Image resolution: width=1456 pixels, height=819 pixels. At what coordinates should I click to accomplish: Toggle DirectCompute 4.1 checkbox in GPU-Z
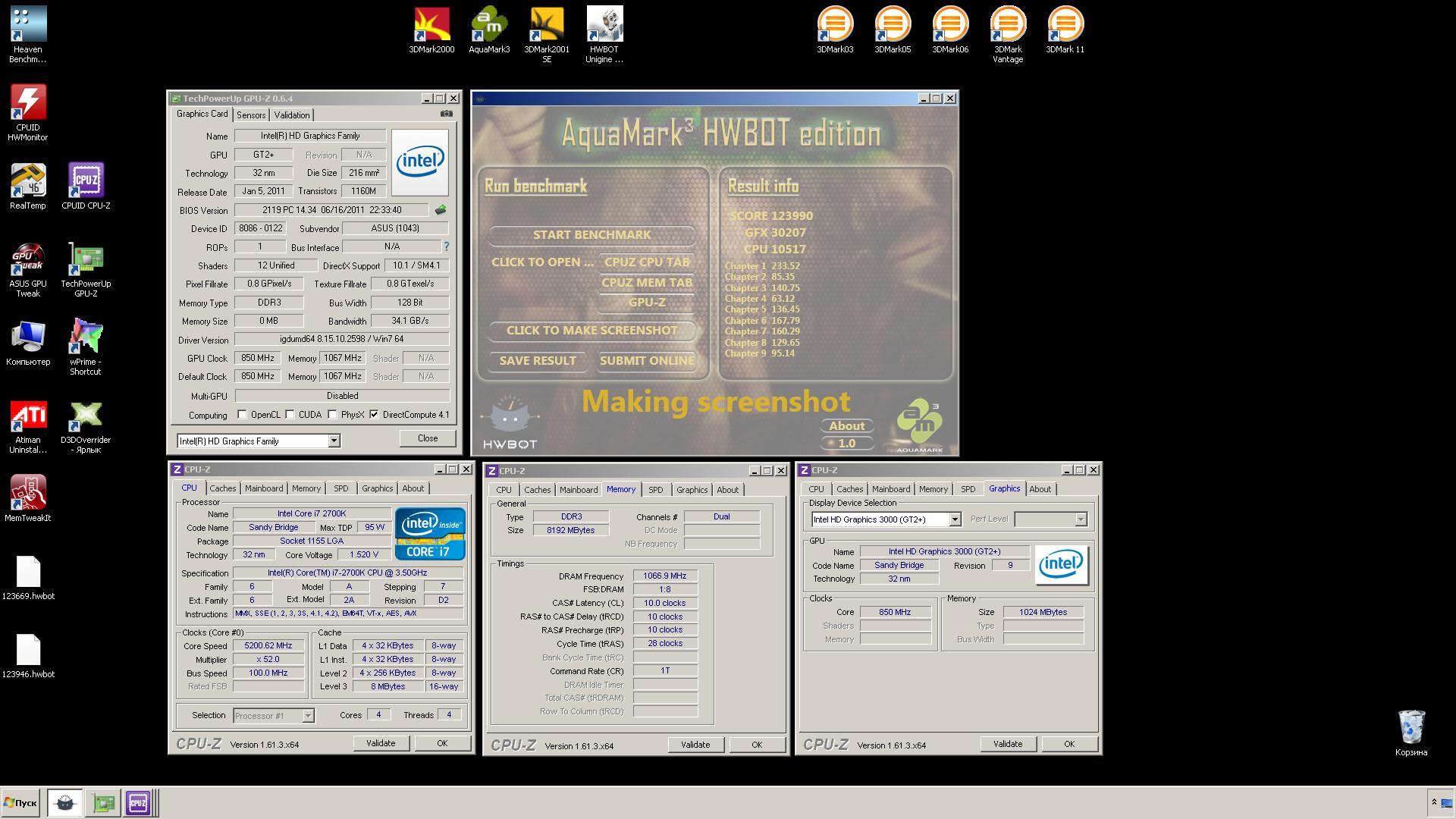374,415
